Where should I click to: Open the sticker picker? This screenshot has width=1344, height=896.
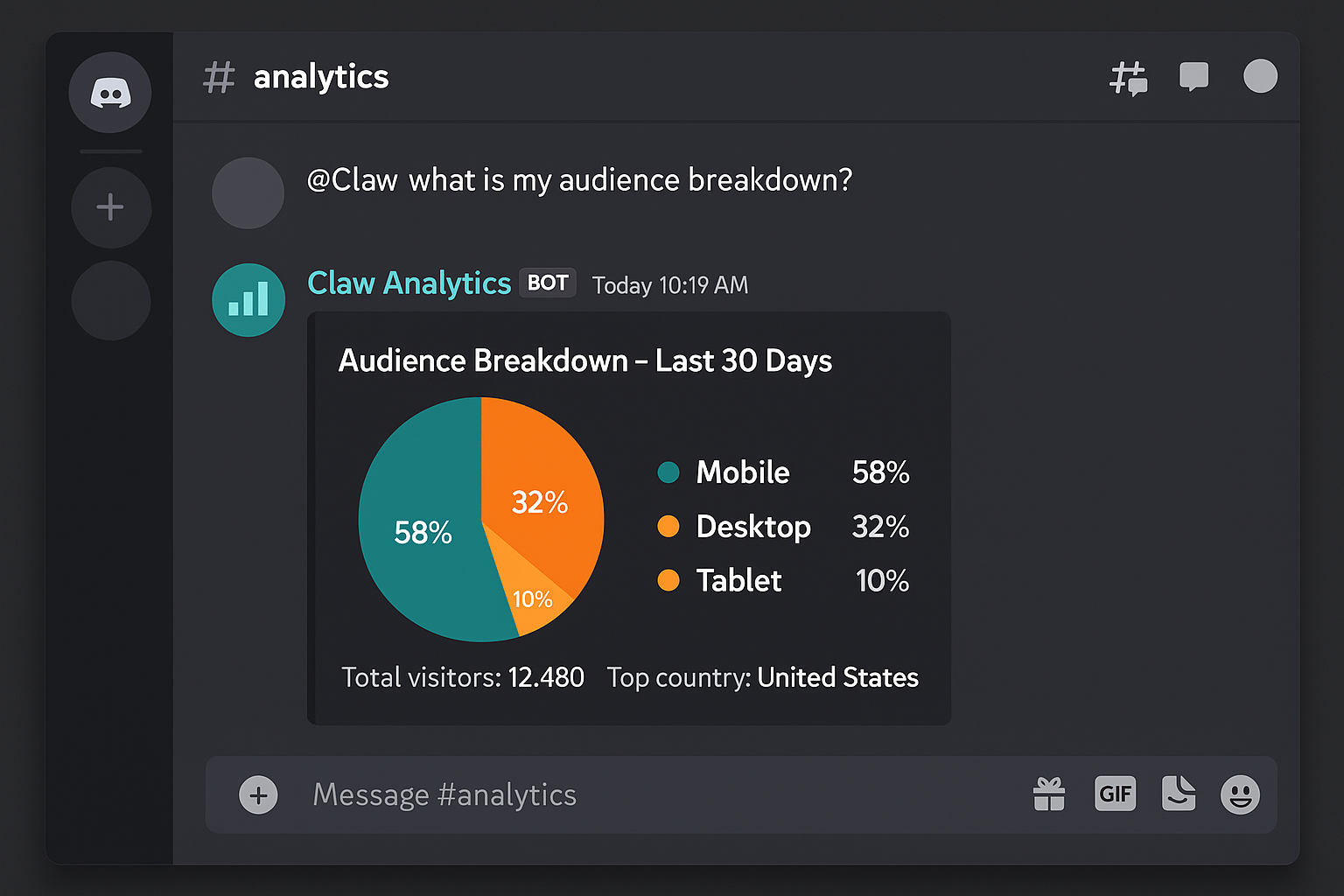point(1179,794)
